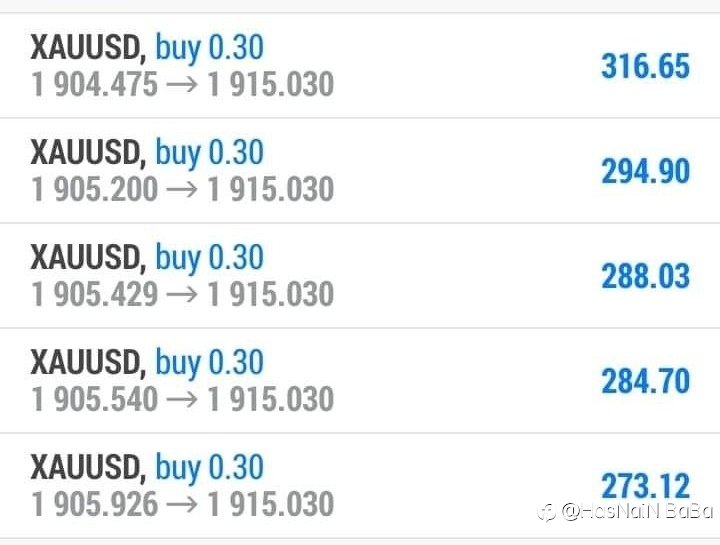Viewport: 720px width, 545px height.
Task: Click the XAUUSD symbol in the 288.03 row
Action: coord(88,257)
